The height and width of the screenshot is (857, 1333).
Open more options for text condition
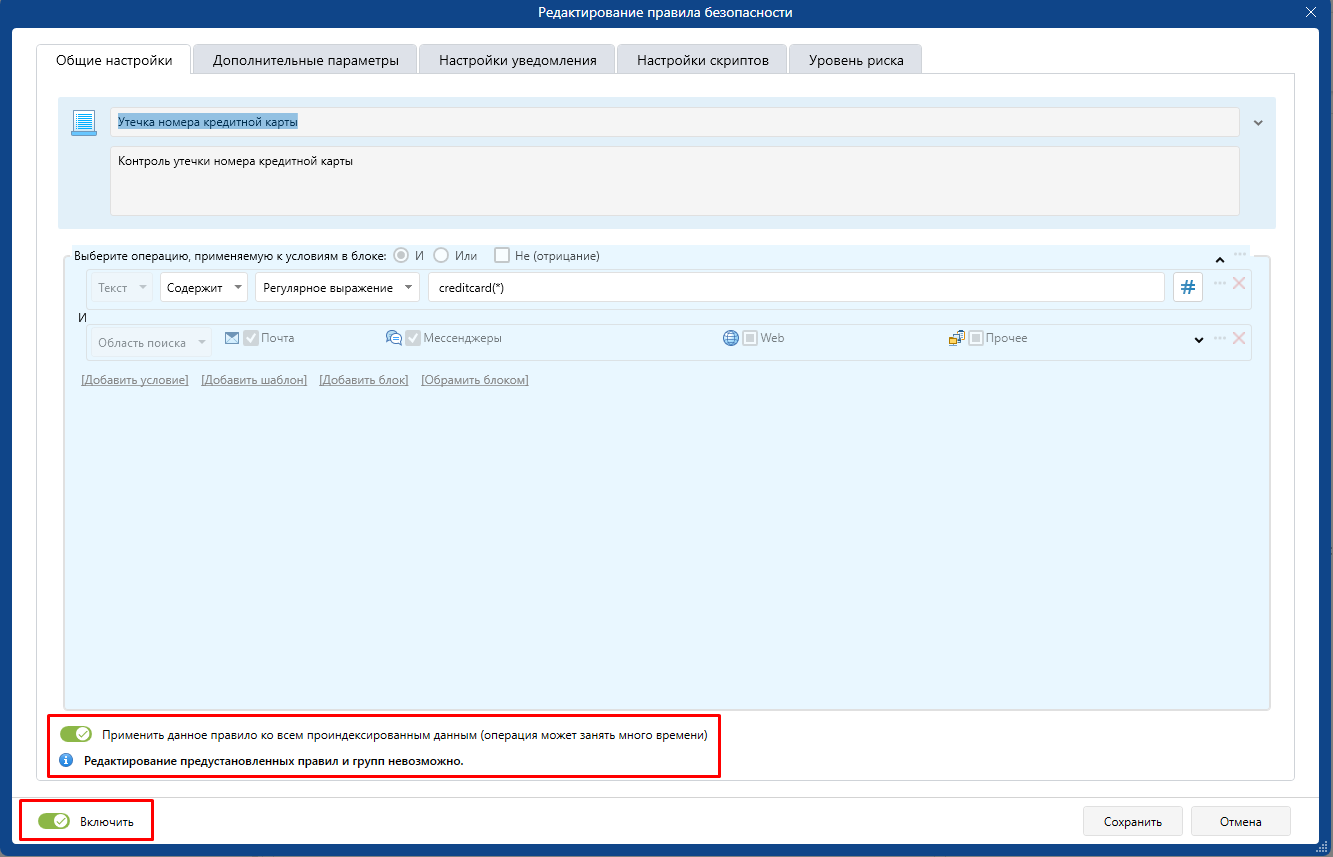tap(1220, 284)
